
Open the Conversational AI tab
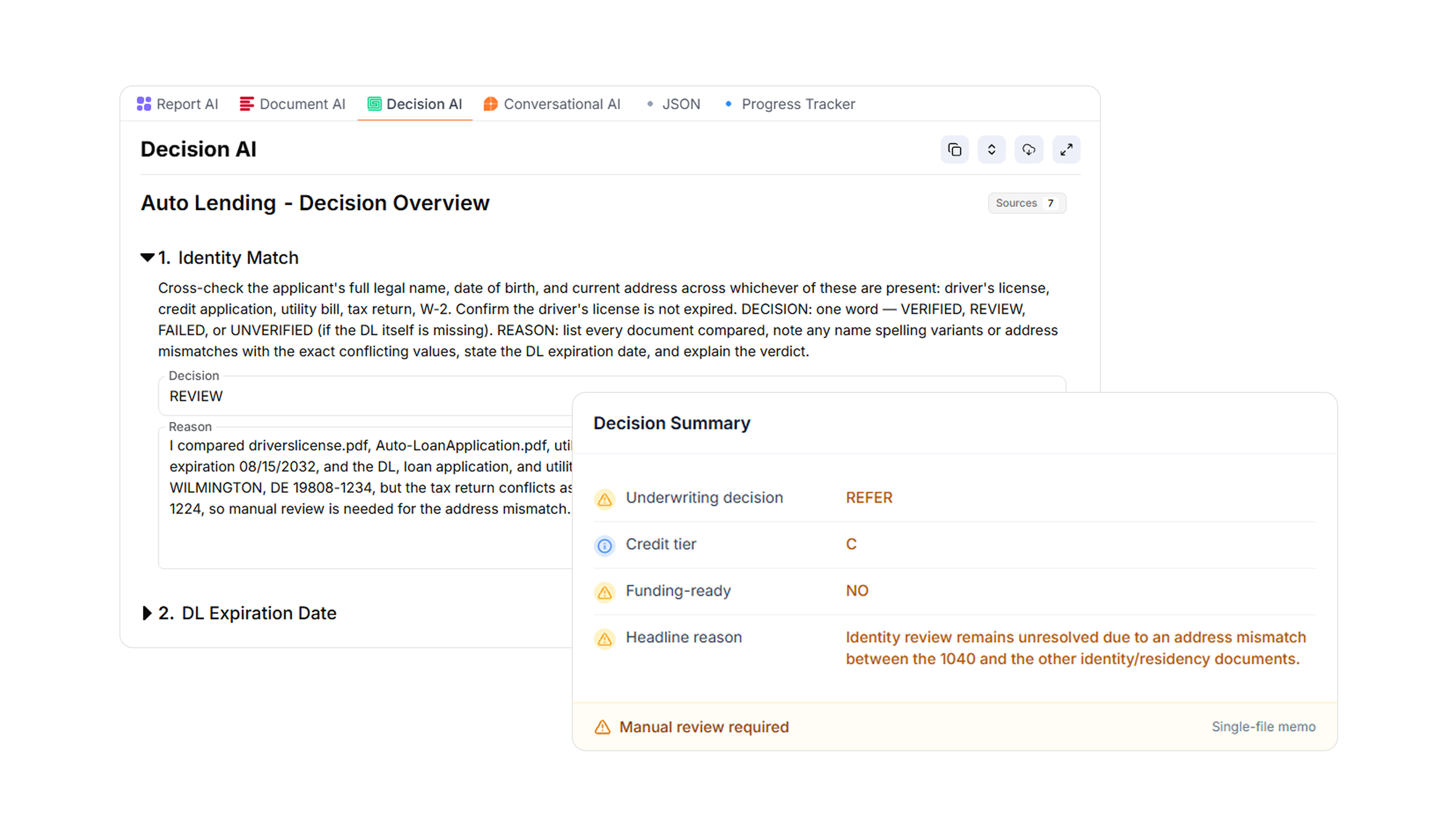coord(552,104)
